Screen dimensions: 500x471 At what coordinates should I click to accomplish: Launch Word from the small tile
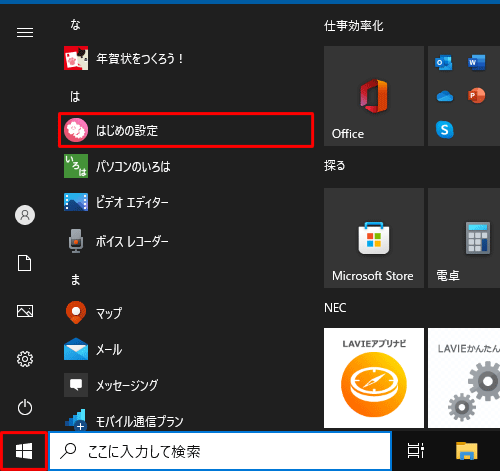pos(476,62)
